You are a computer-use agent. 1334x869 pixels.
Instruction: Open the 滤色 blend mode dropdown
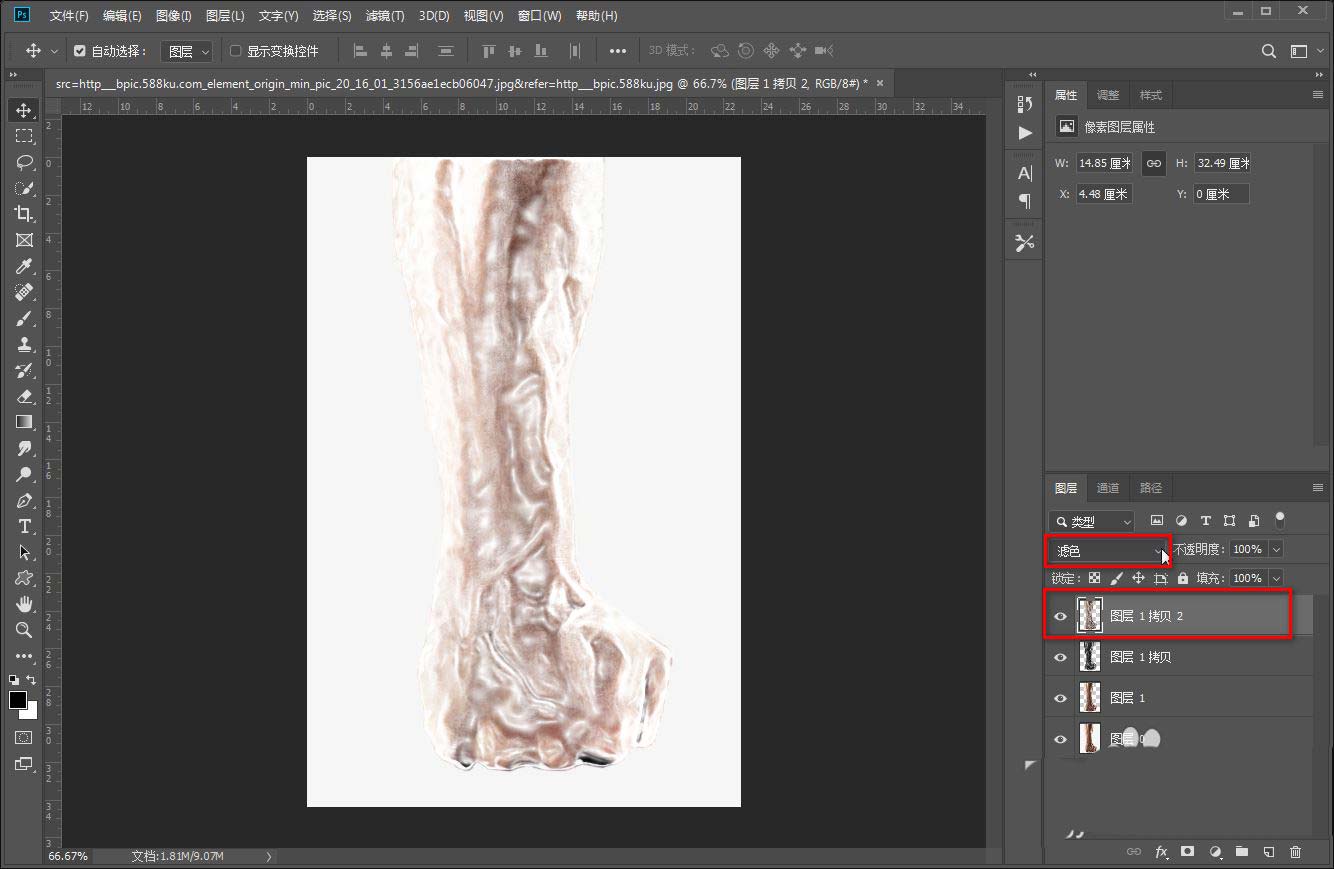1108,551
